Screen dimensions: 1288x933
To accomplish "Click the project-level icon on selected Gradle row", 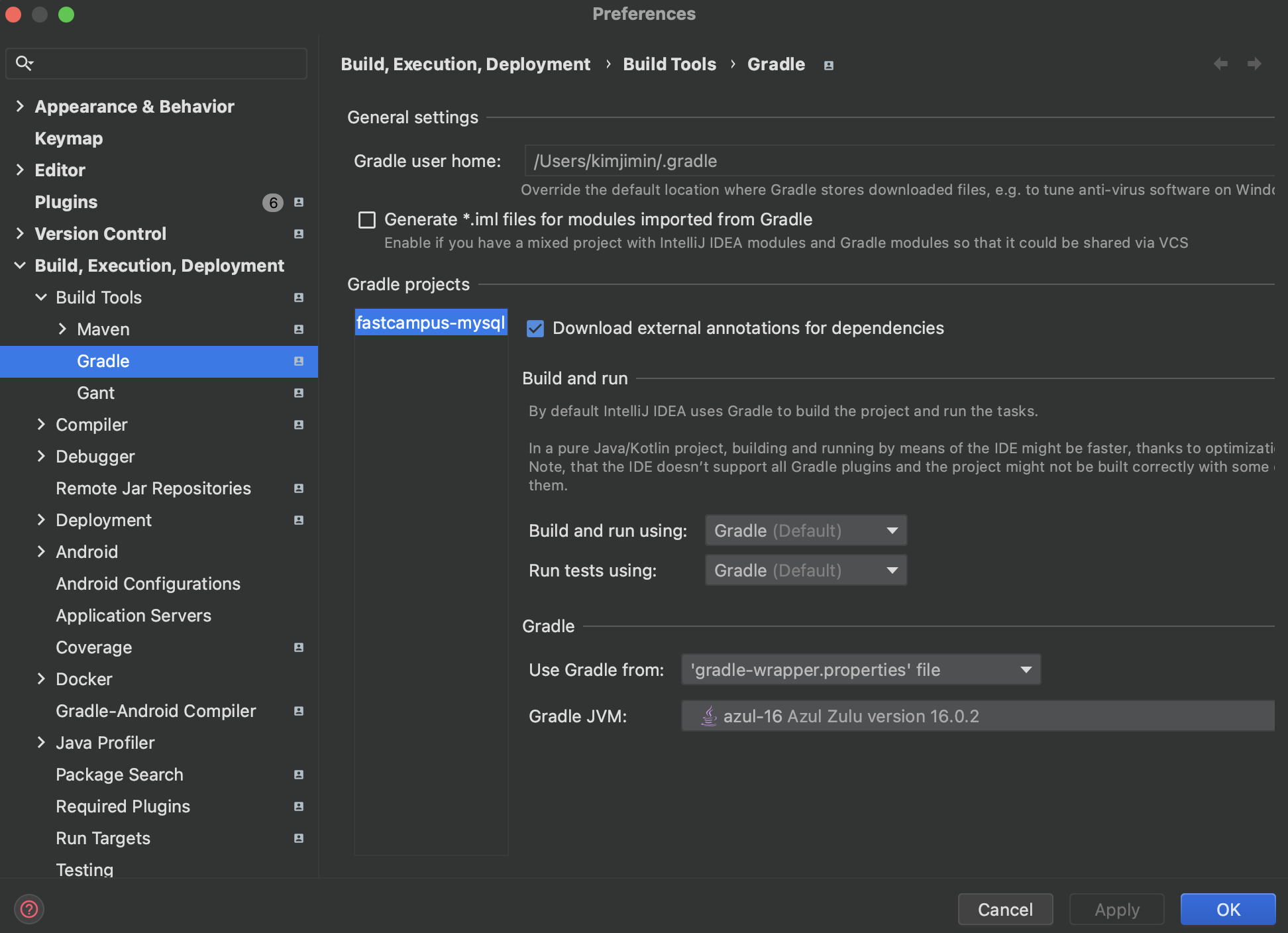I will coord(299,361).
